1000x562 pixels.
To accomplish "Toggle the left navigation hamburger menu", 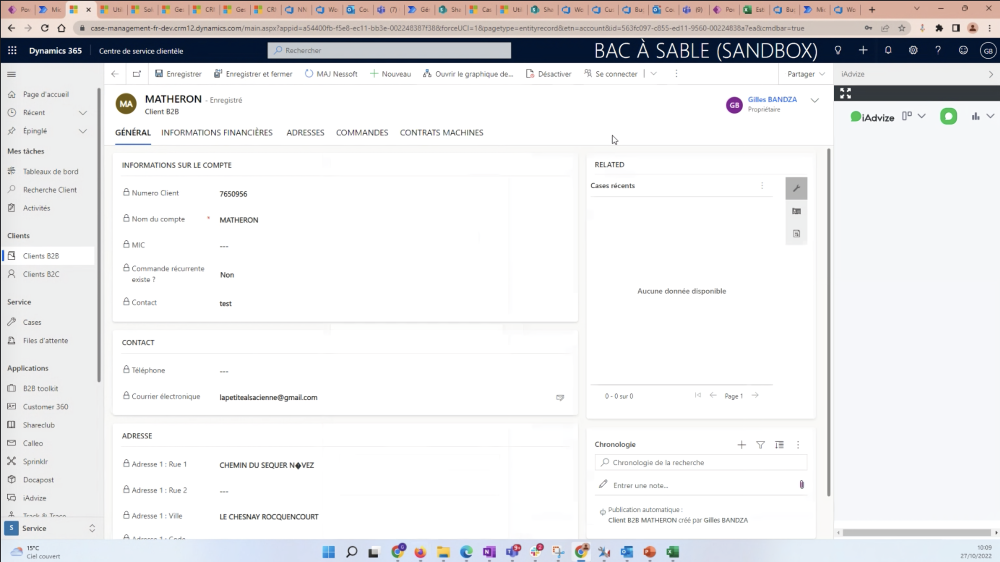I will (x=12, y=74).
